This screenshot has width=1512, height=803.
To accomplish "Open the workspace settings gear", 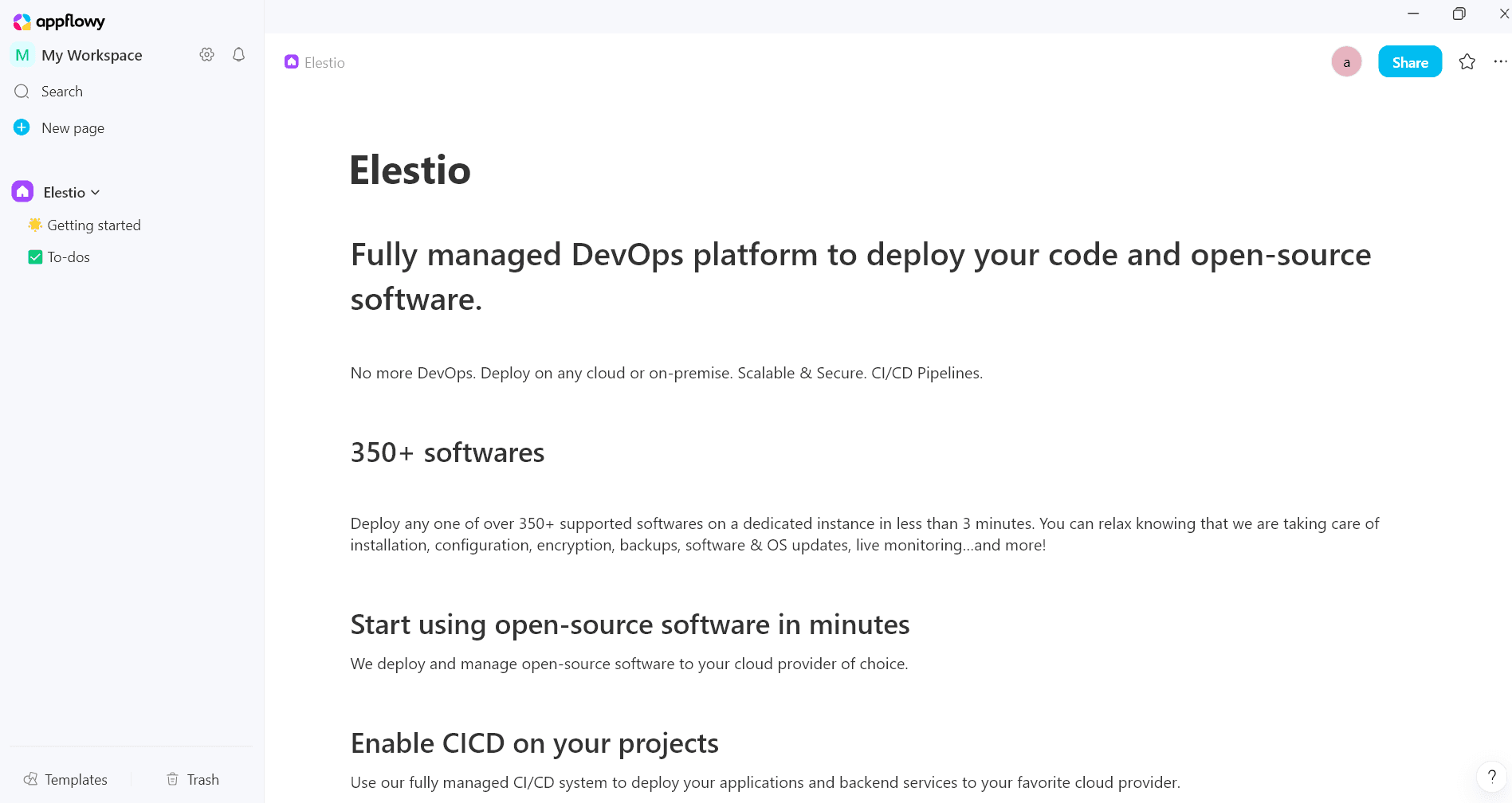I will (206, 54).
